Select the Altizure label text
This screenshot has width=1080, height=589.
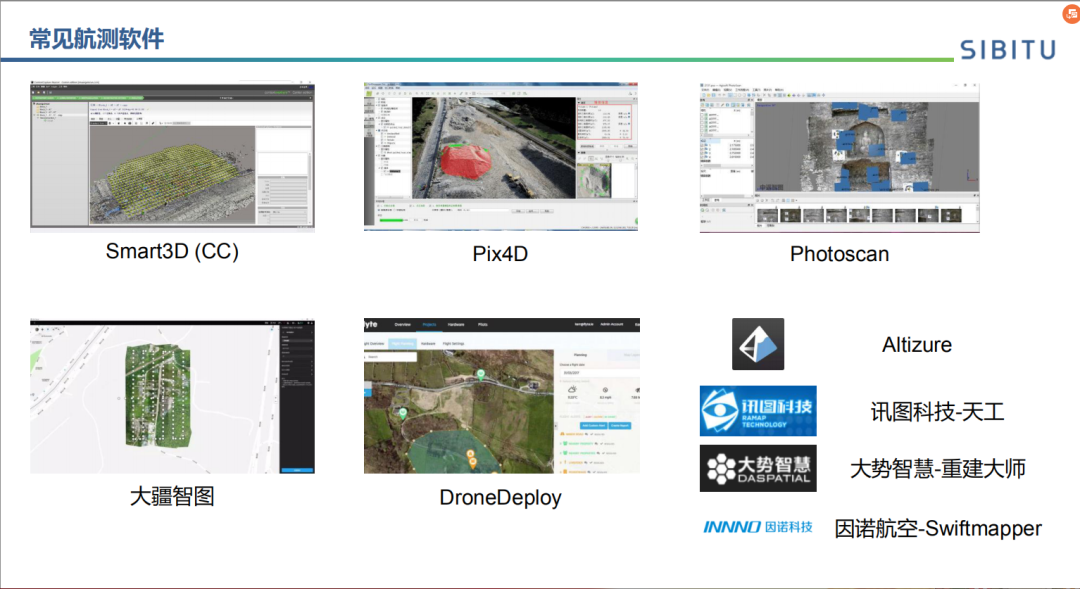coord(917,344)
